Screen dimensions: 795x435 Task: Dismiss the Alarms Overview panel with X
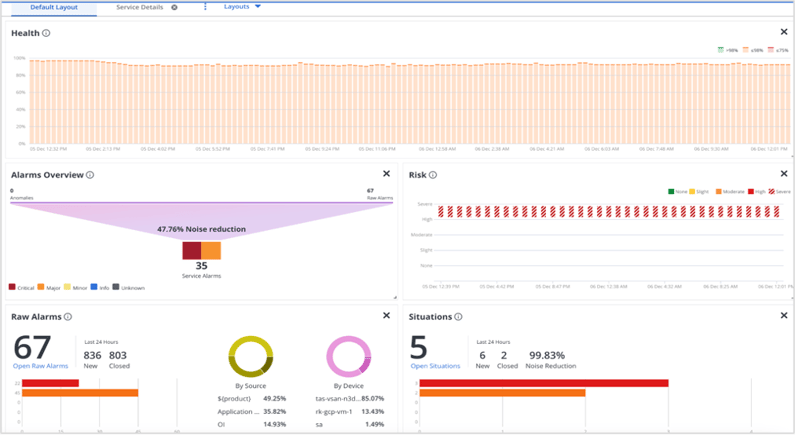coord(387,174)
